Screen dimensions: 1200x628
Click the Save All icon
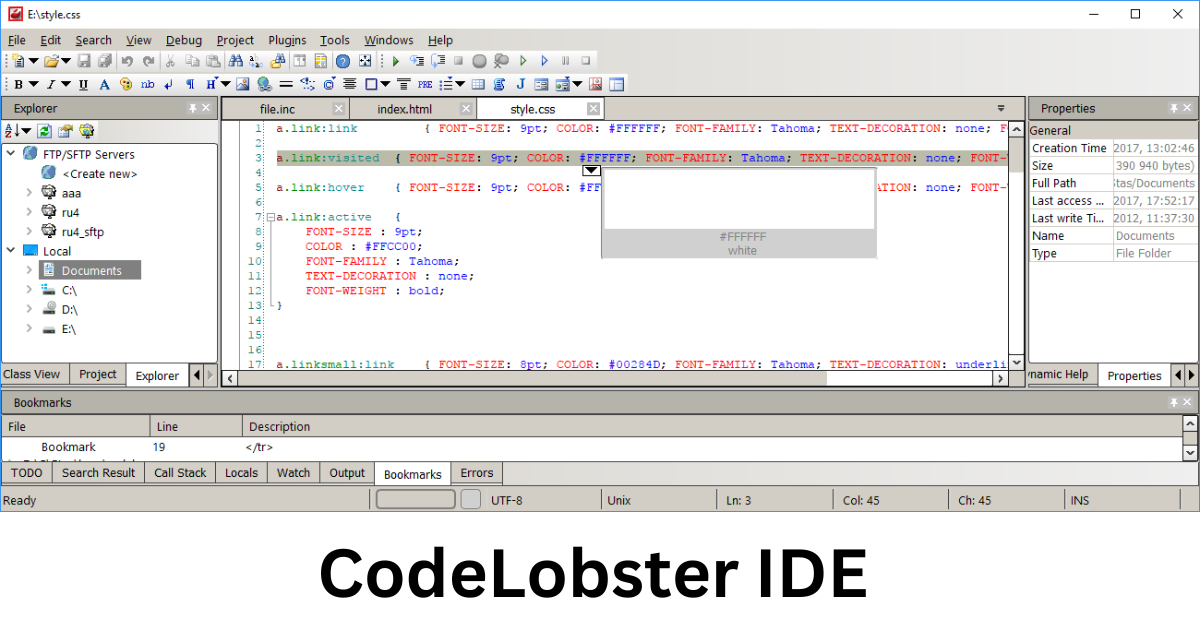coord(105,61)
